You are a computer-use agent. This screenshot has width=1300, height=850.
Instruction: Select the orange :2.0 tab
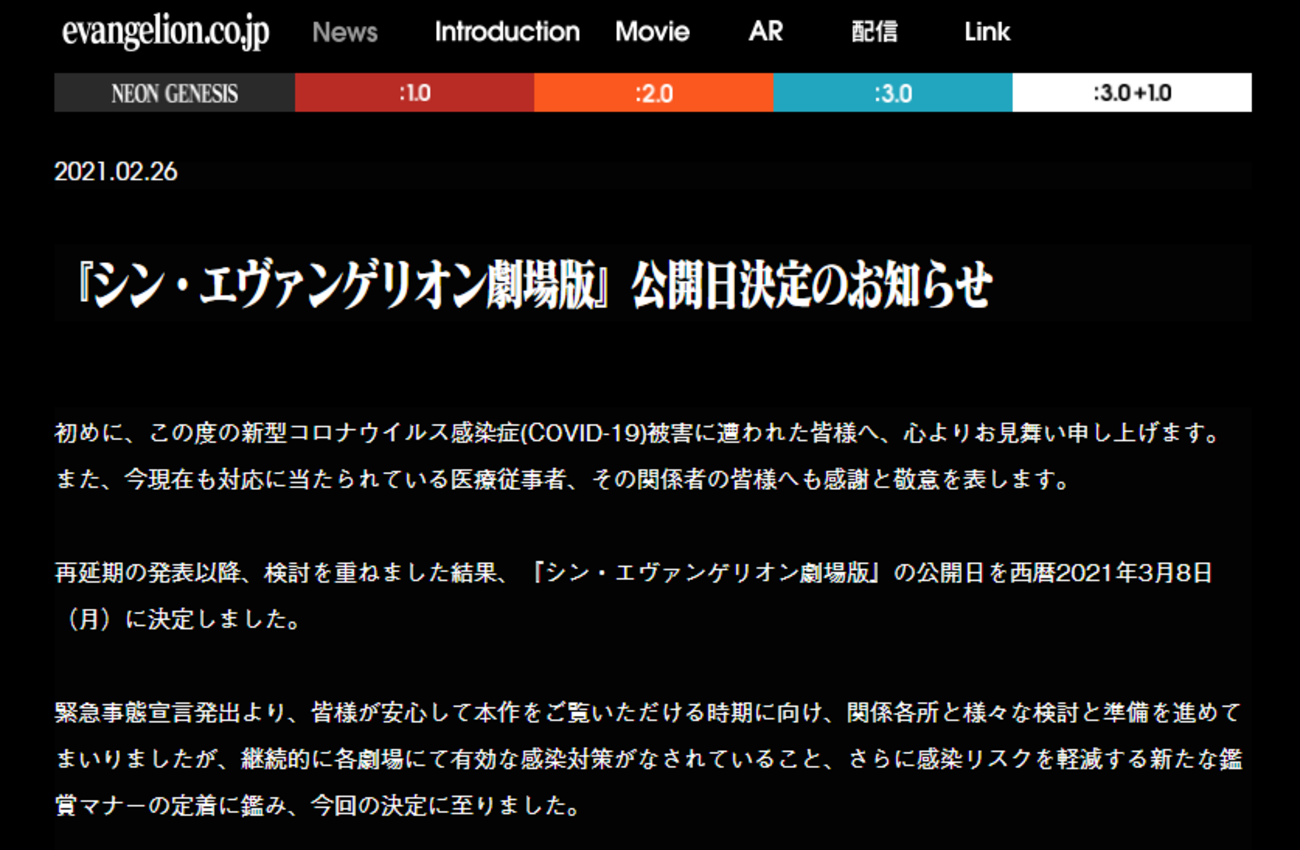[x=653, y=93]
